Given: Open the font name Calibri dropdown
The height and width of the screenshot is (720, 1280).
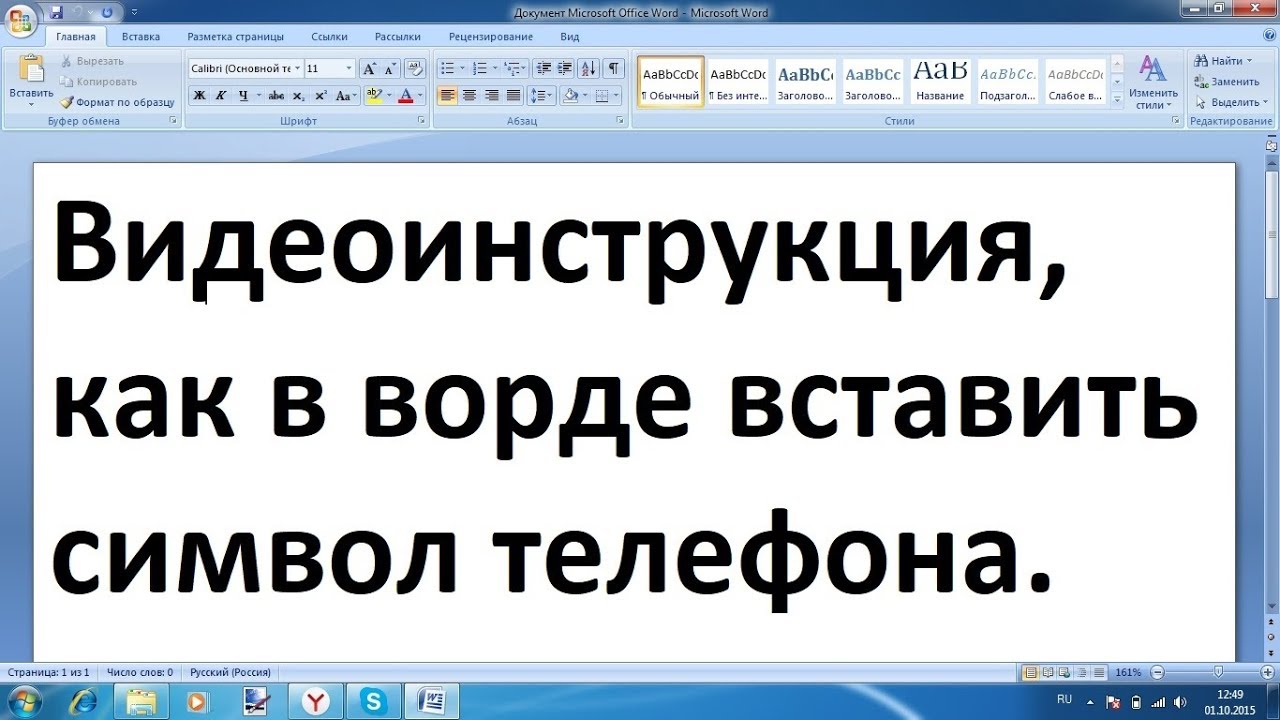Looking at the screenshot, I should 296,69.
